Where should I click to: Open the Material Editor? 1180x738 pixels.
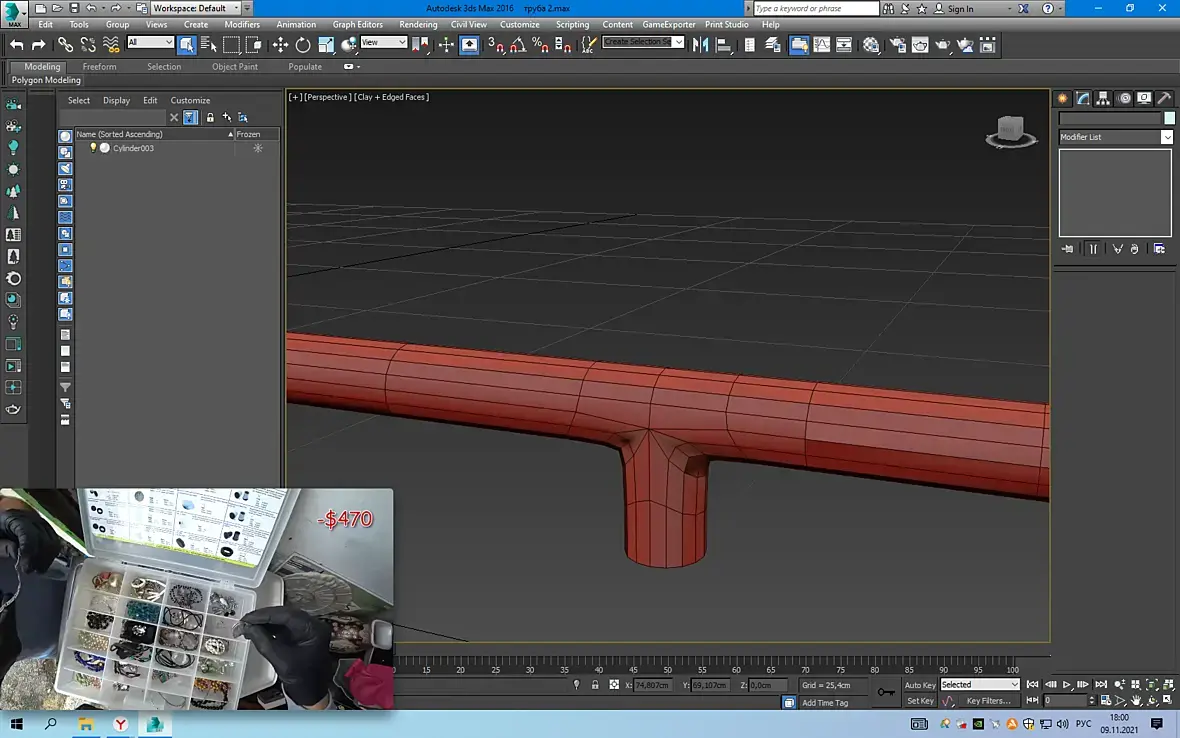871,45
